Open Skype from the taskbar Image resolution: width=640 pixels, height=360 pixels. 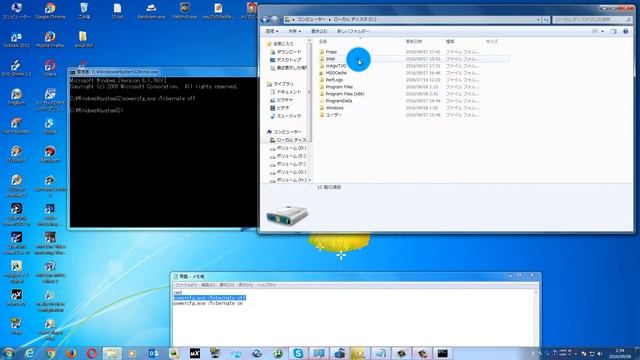click(x=298, y=353)
